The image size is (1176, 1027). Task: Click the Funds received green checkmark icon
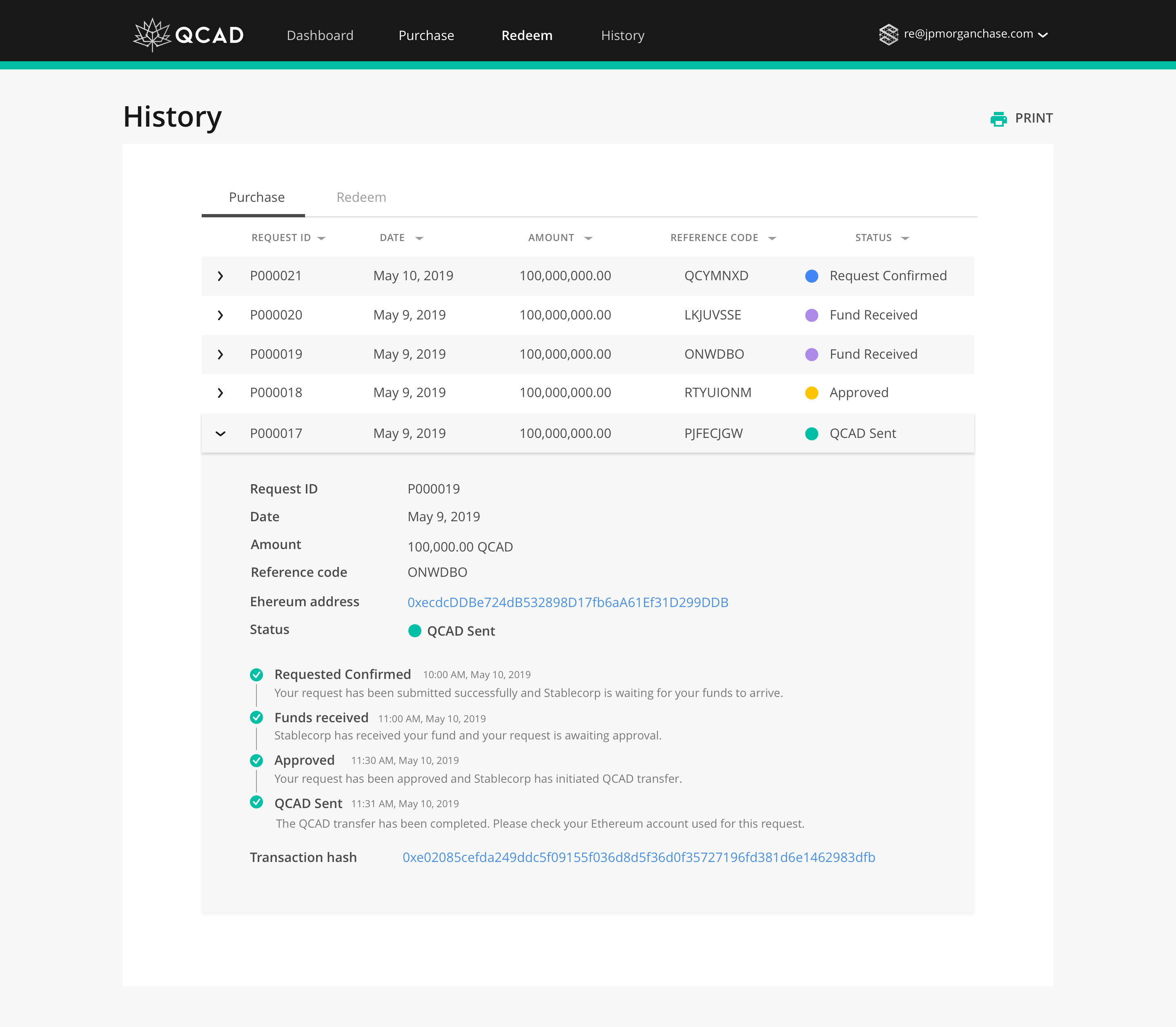tap(256, 717)
